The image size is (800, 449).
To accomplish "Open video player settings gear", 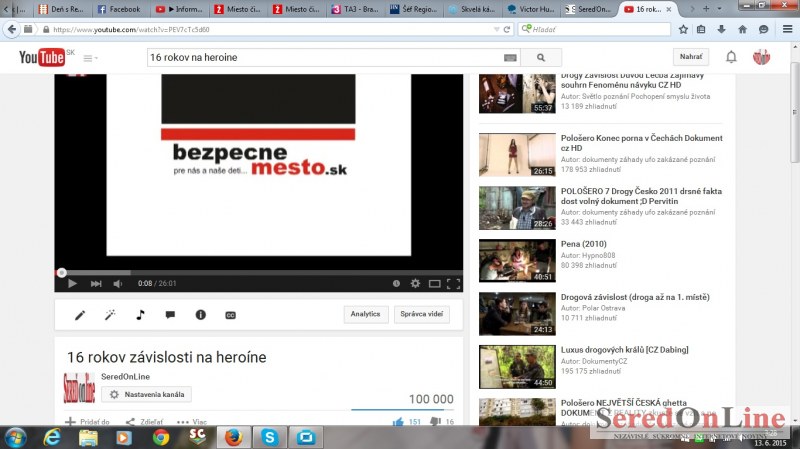I will coord(416,284).
